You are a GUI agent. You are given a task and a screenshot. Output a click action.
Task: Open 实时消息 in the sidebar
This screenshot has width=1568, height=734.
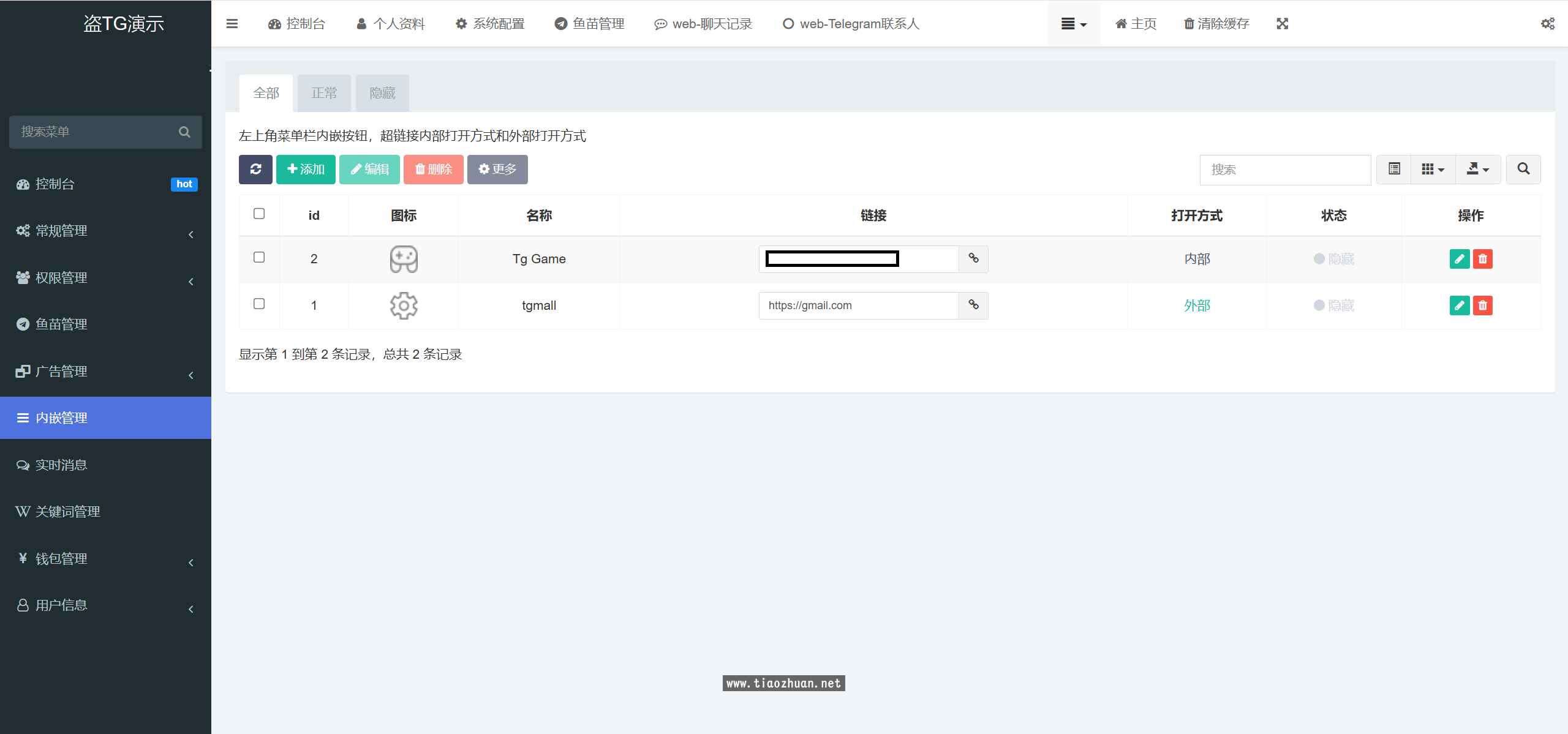point(61,465)
